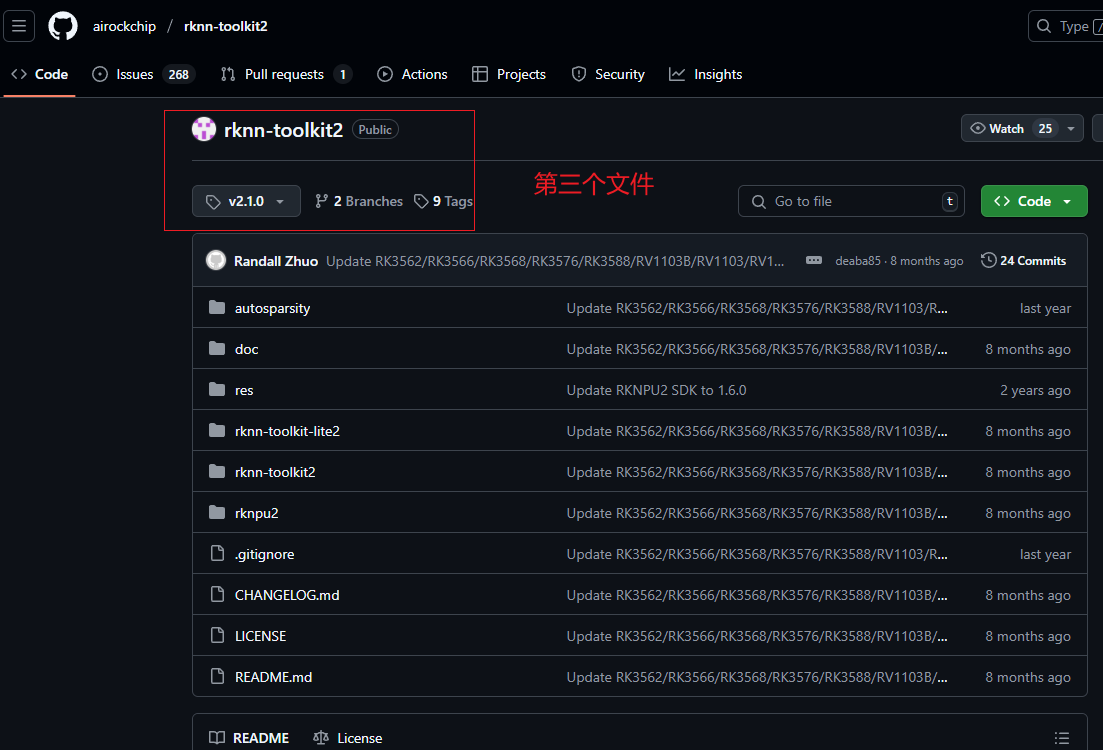
Task: Expand the Watch options dropdown arrow
Action: pos(1071,128)
